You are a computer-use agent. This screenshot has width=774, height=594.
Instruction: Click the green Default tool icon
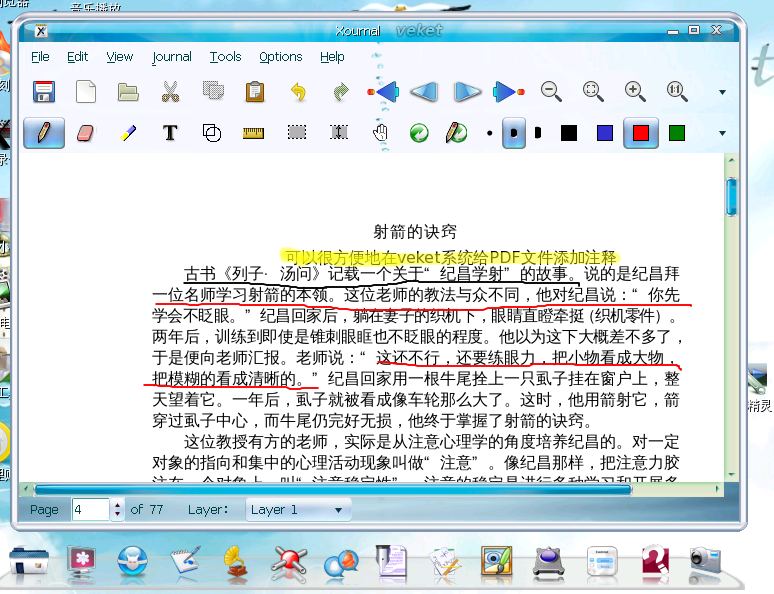coord(419,133)
